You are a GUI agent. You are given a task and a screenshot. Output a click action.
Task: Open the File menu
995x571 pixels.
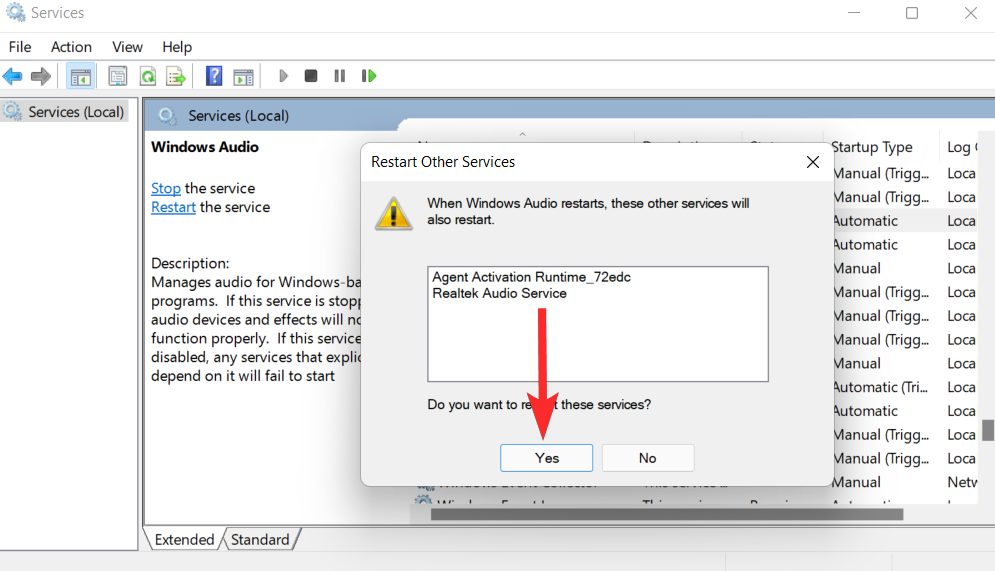coord(20,47)
